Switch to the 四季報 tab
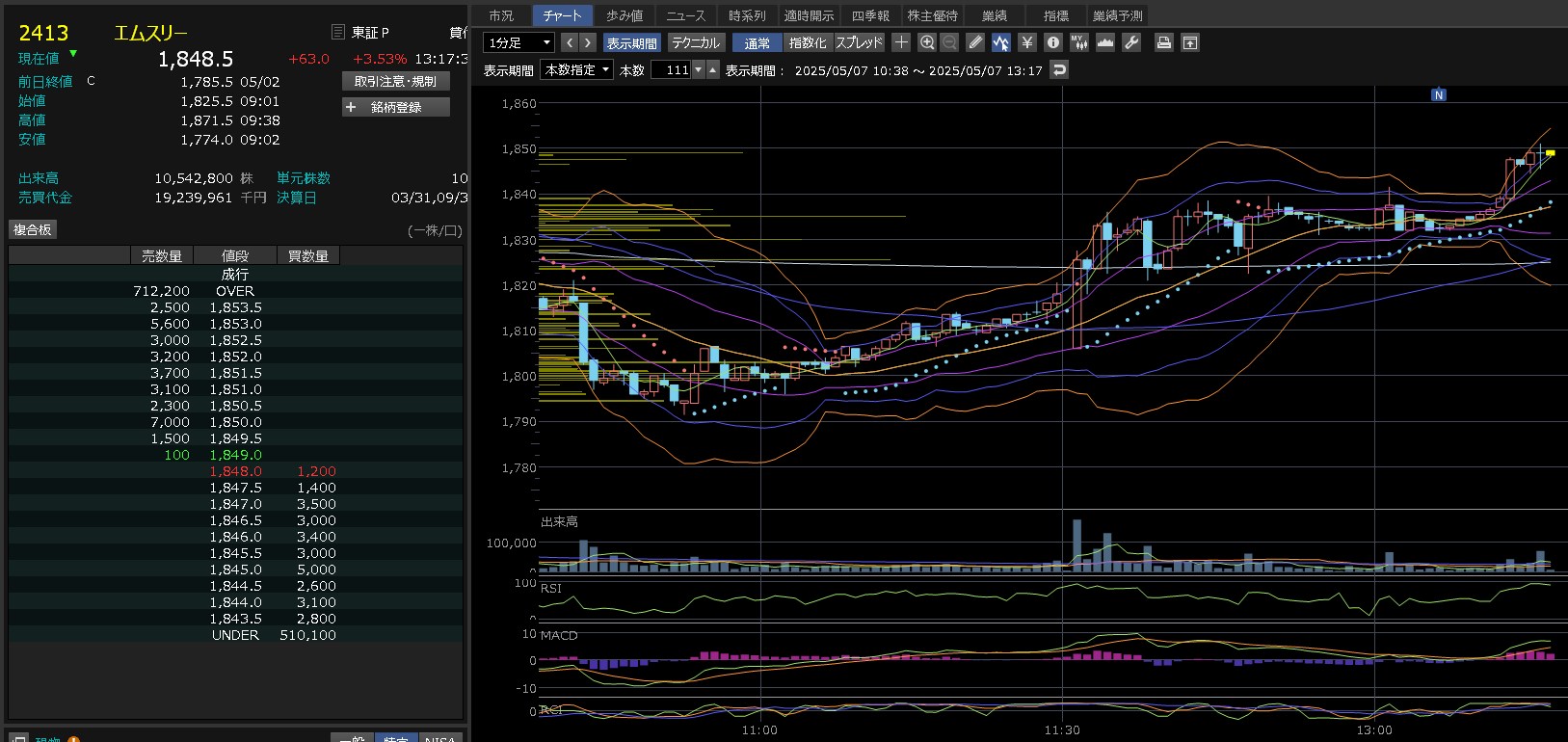Image resolution: width=1568 pixels, height=742 pixels. 870,15
